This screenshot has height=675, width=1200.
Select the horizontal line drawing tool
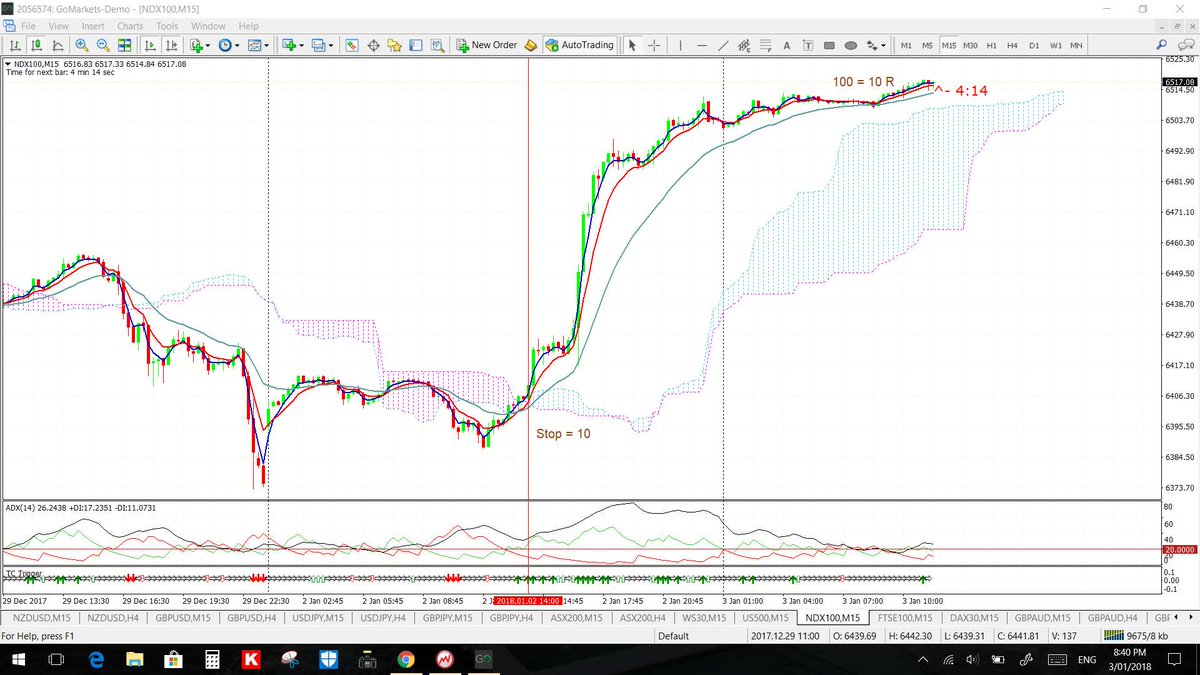[702, 45]
